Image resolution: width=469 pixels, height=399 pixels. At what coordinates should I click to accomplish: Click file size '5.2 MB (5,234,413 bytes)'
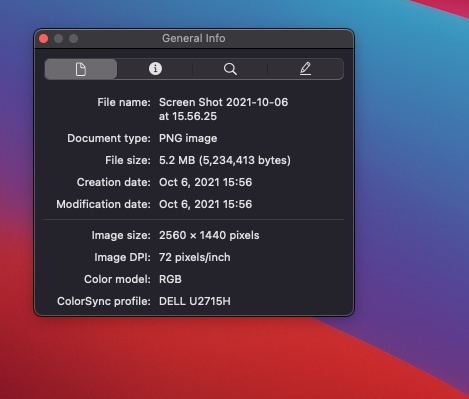click(x=225, y=160)
